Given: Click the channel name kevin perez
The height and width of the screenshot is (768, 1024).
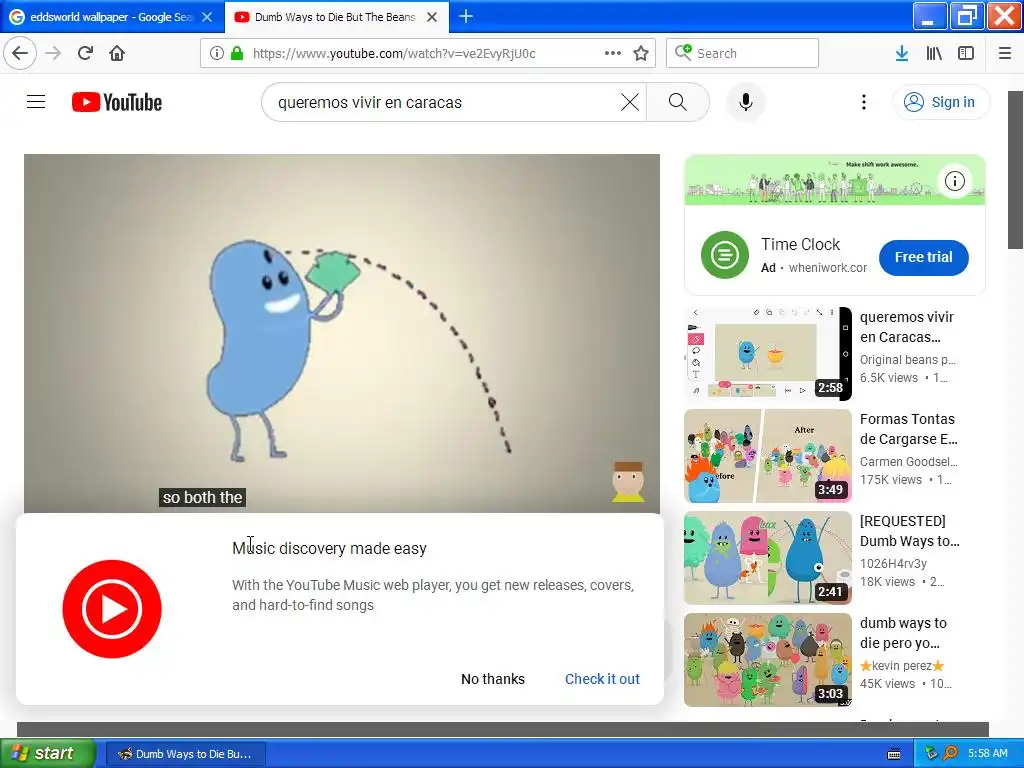Looking at the screenshot, I should [x=902, y=665].
